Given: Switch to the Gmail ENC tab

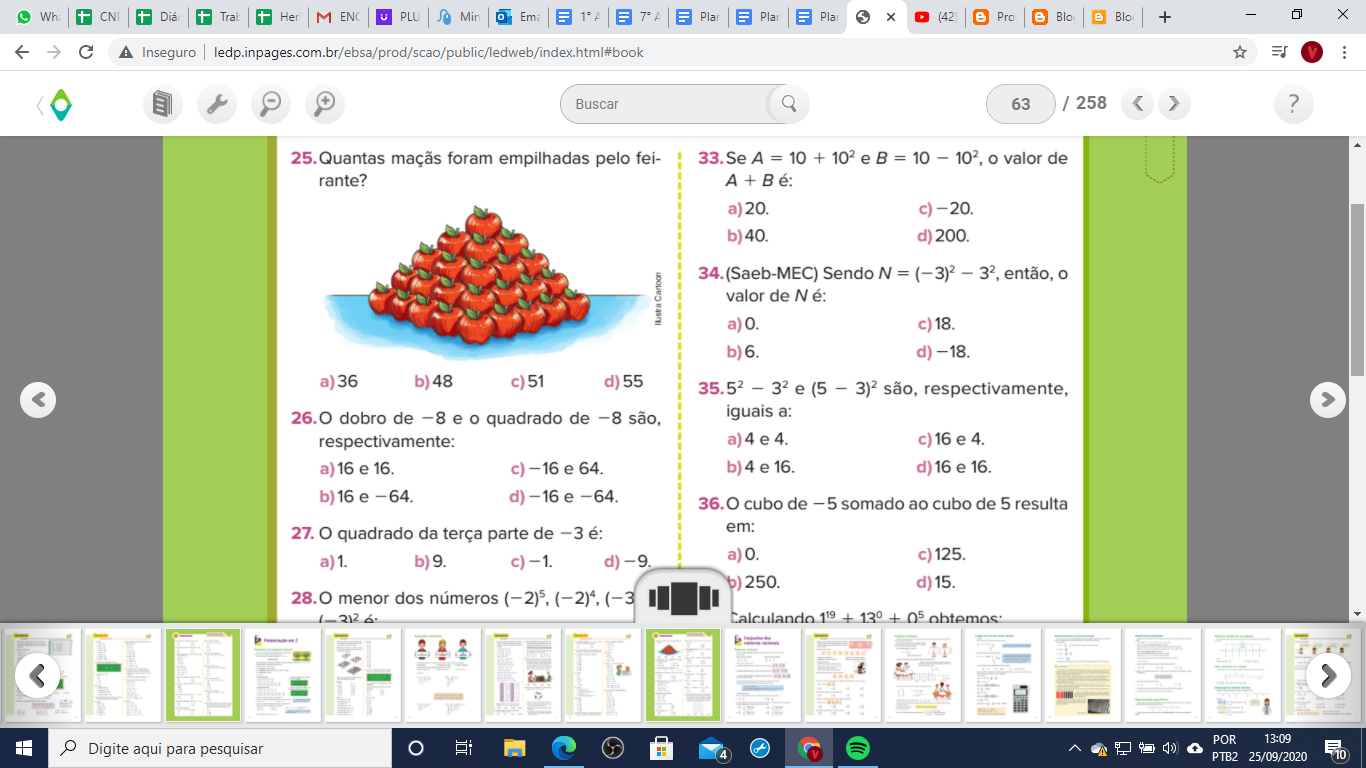Looking at the screenshot, I should (338, 17).
